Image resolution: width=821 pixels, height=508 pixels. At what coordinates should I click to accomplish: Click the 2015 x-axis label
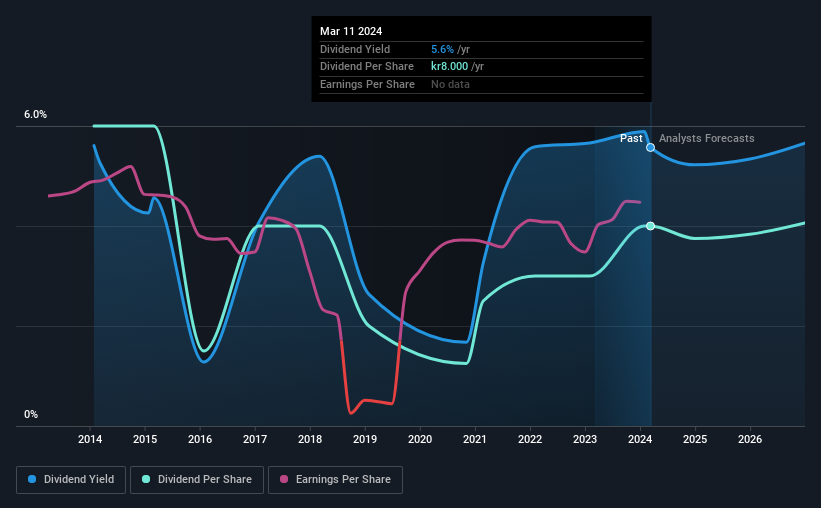pyautogui.click(x=145, y=439)
